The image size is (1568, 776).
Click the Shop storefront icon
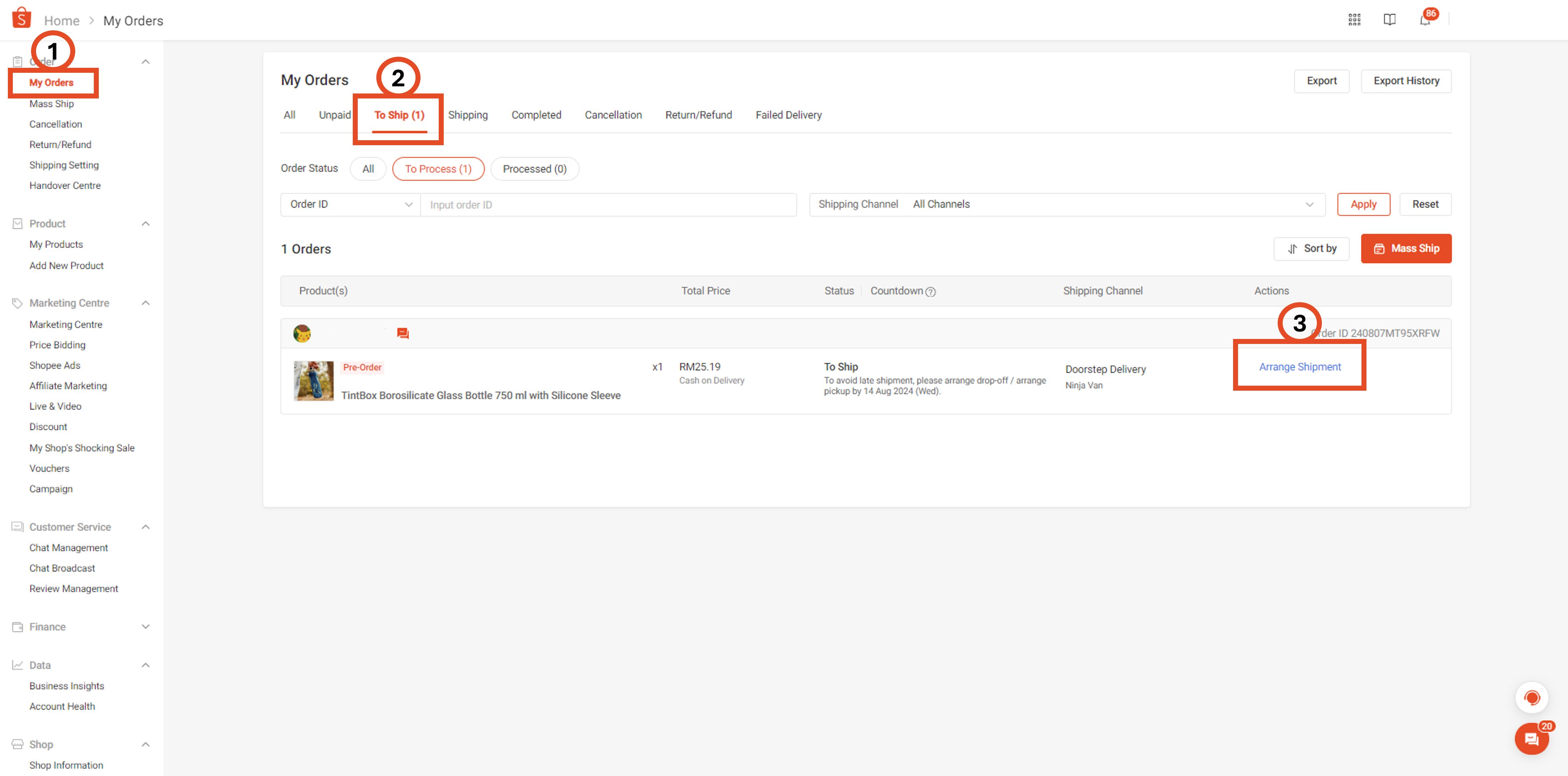click(17, 744)
